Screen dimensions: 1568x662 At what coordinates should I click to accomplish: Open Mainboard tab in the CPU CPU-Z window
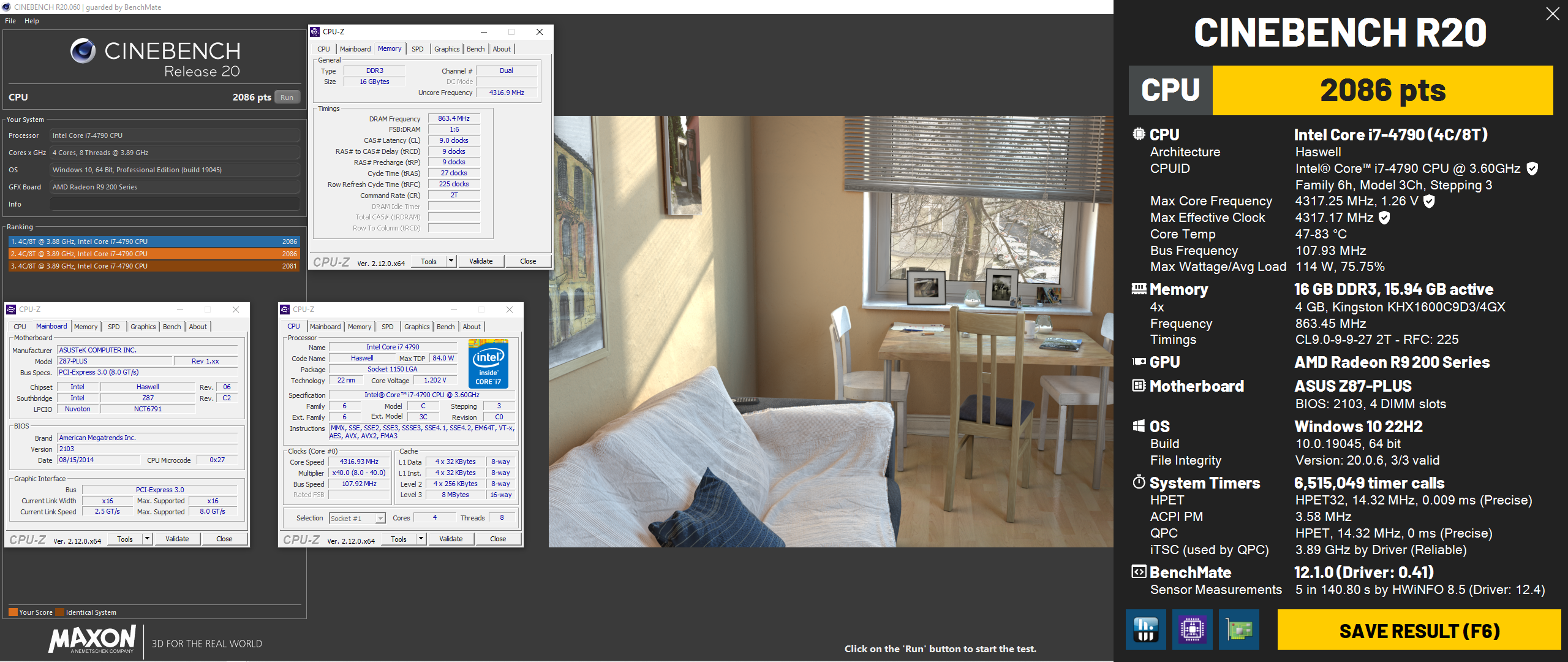coord(325,327)
